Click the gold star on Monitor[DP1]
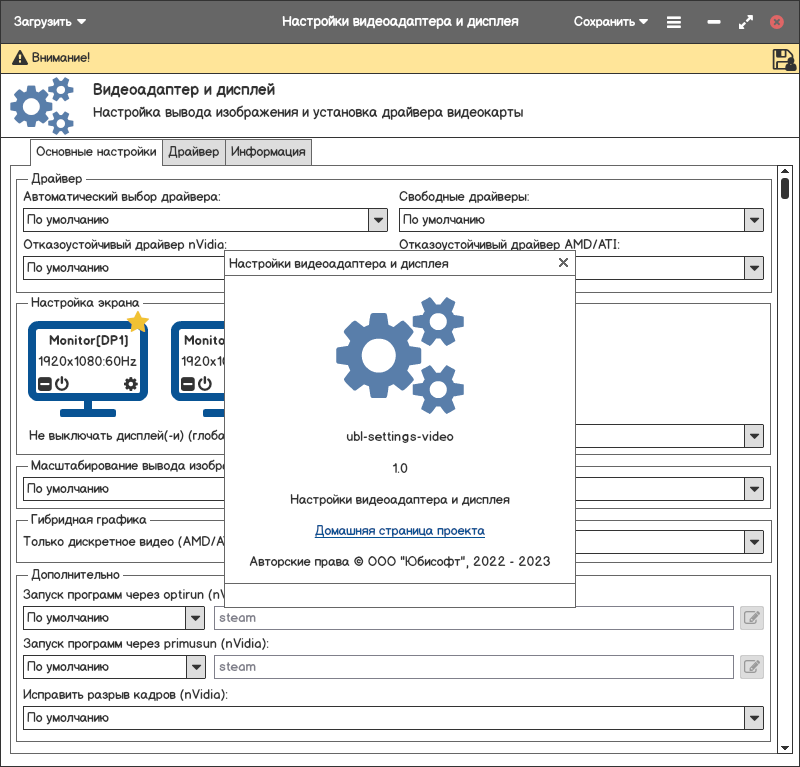Viewport: 800px width, 767px height. point(138,321)
